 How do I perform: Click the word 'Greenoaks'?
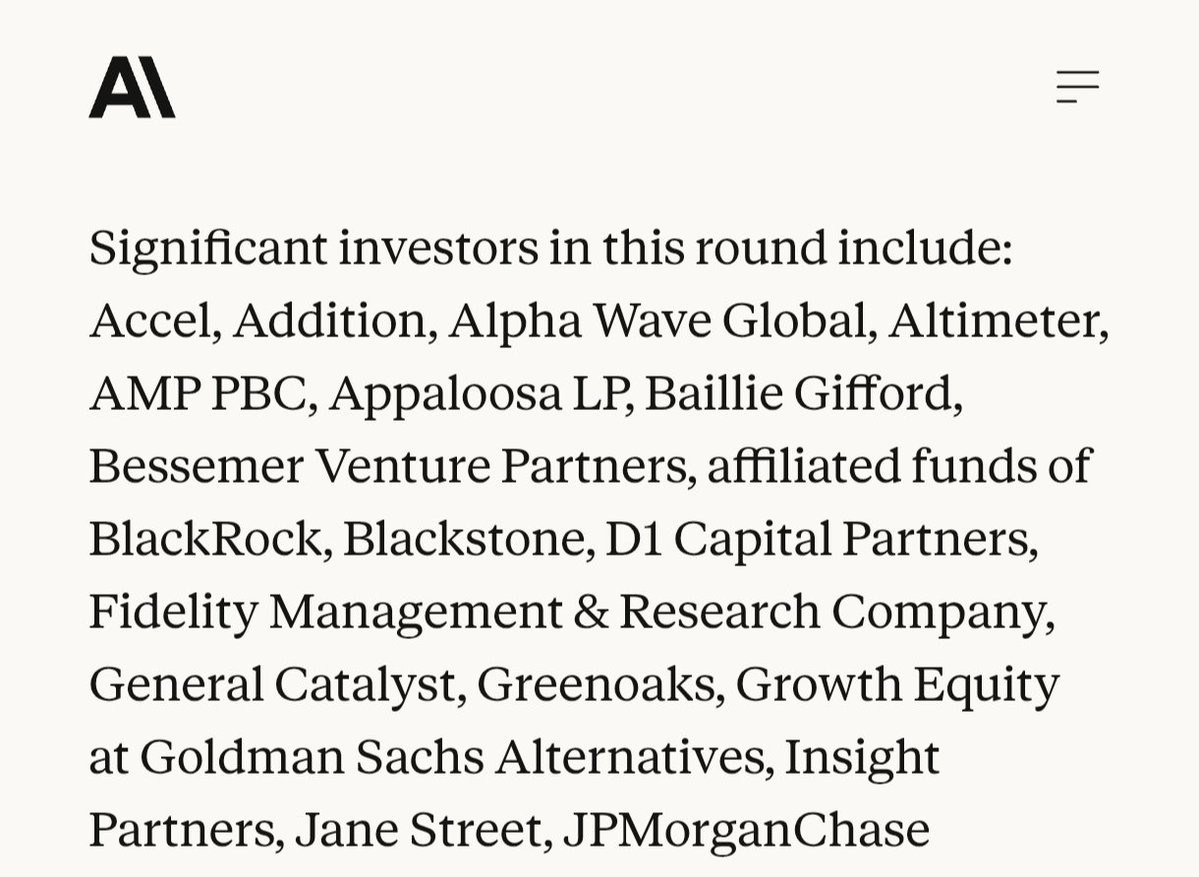click(x=599, y=685)
